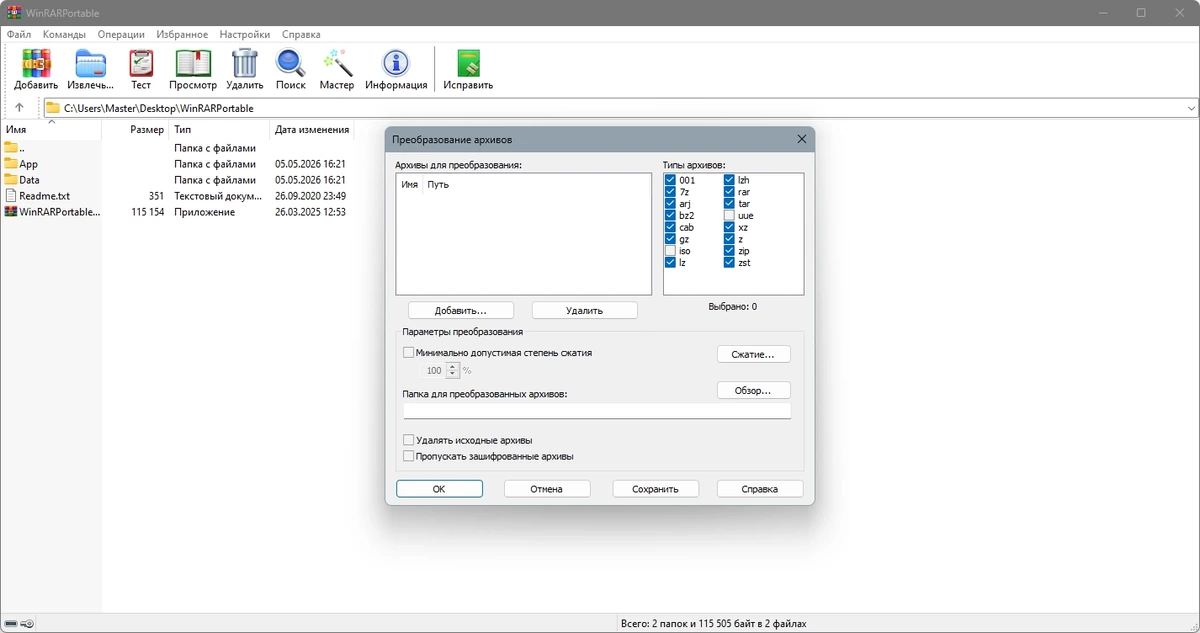This screenshot has width=1200, height=633.
Task: Uncheck the arj archive type
Action: (671, 204)
